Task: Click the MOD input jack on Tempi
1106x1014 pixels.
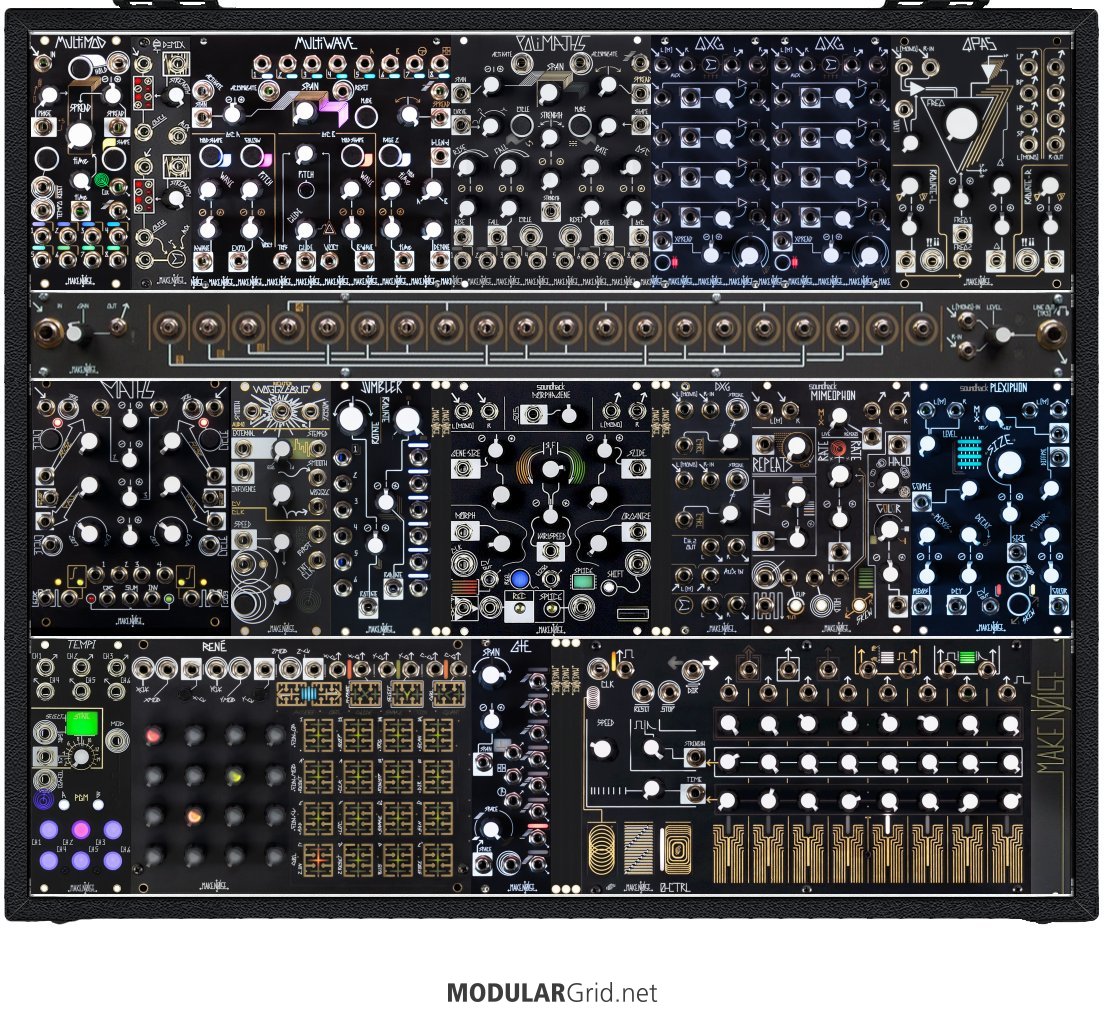Action: pyautogui.click(x=116, y=740)
